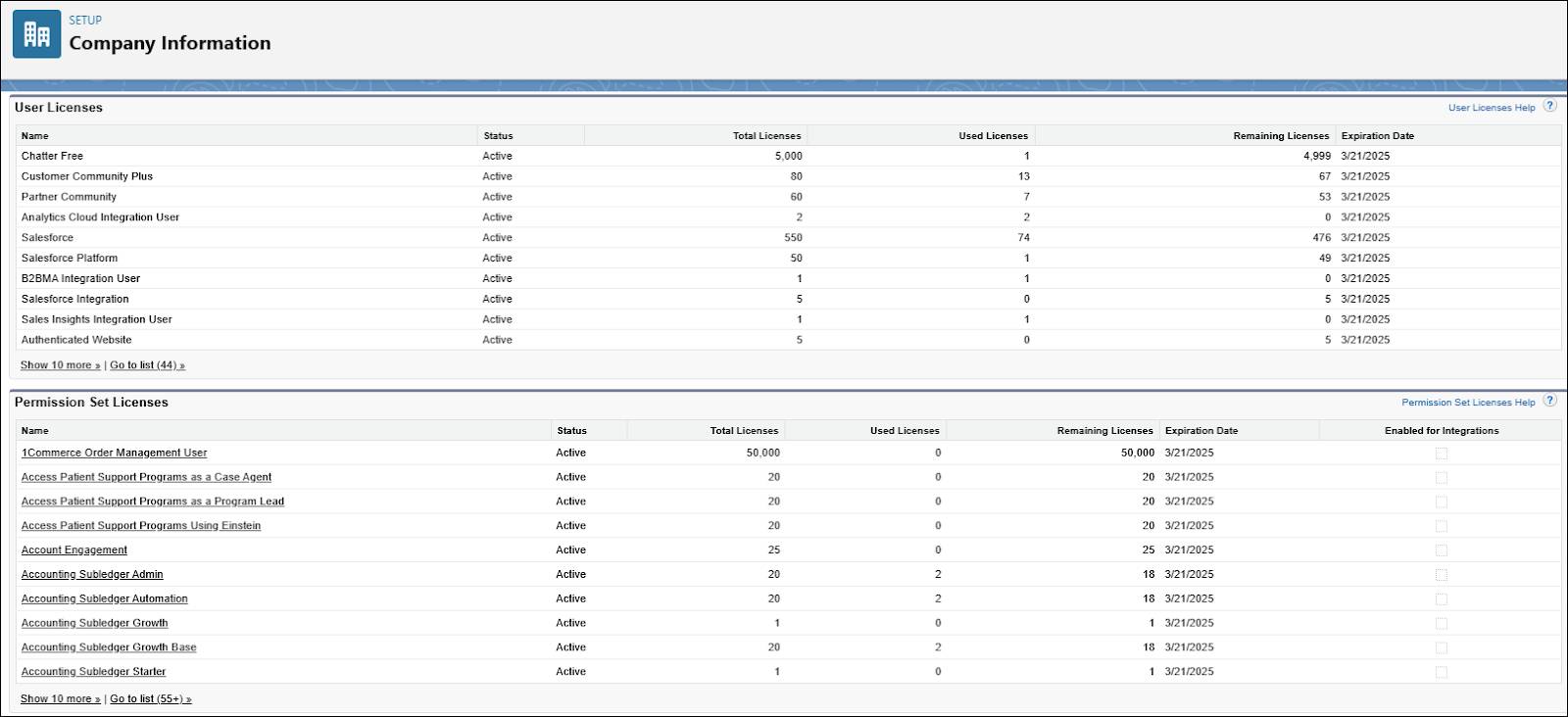Image resolution: width=1568 pixels, height=717 pixels.
Task: Open Accounting Subledger Growth license
Action: coord(95,623)
